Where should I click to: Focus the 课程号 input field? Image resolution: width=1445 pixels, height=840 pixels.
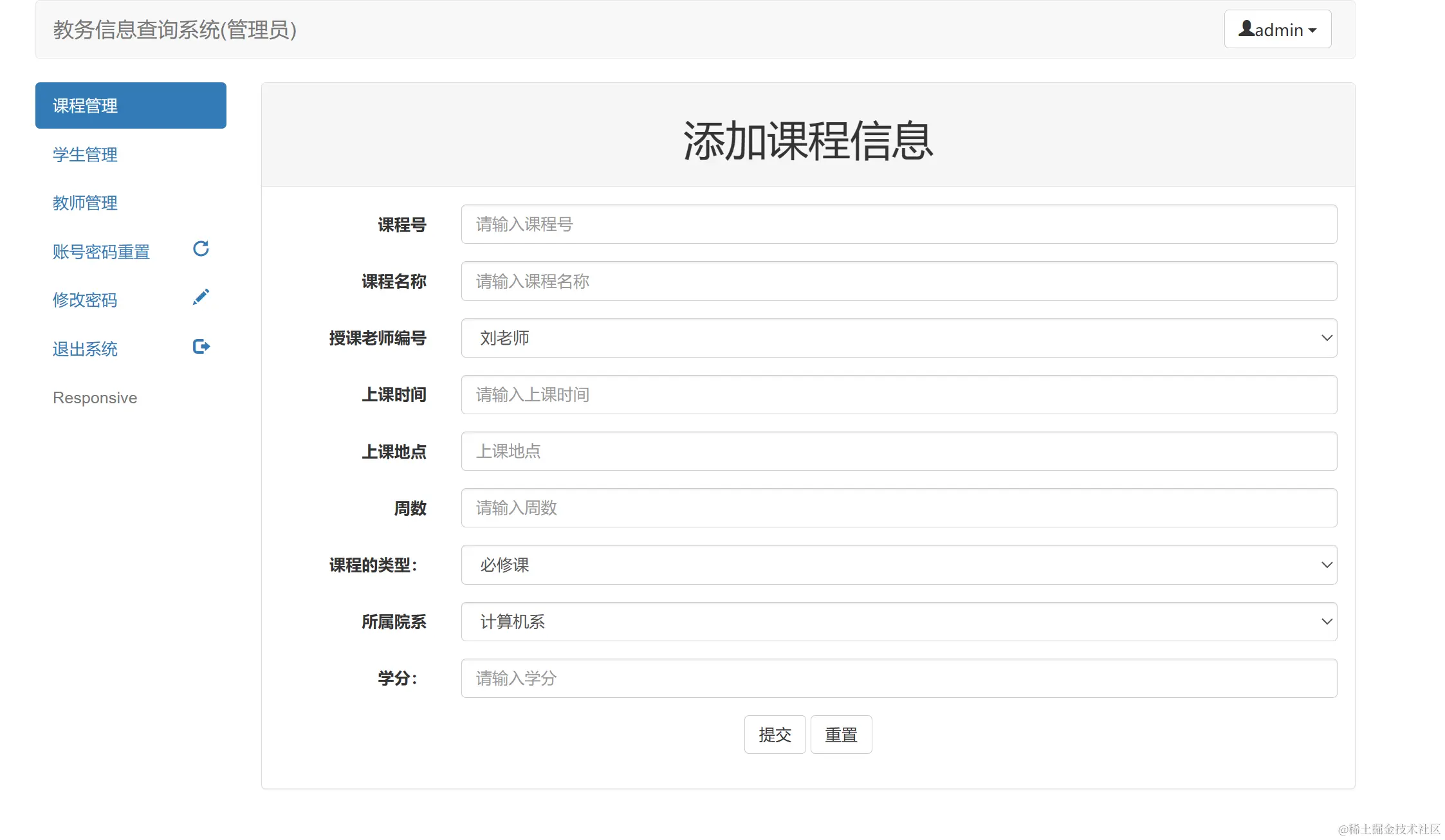[898, 224]
